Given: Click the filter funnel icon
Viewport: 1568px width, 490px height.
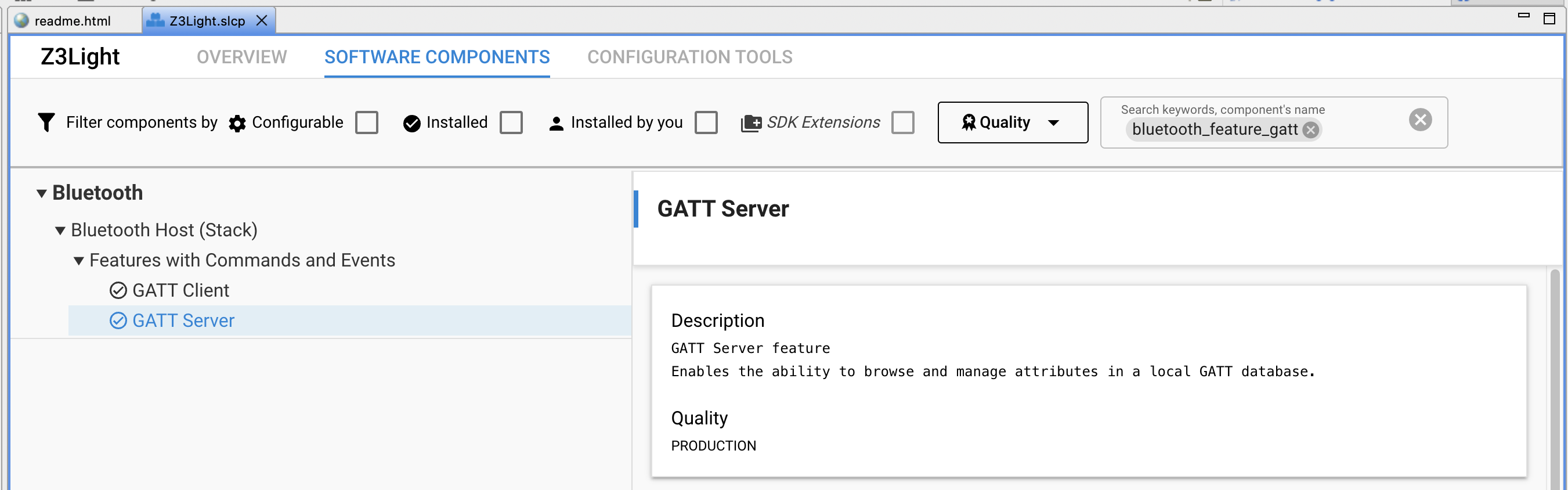Looking at the screenshot, I should point(46,123).
